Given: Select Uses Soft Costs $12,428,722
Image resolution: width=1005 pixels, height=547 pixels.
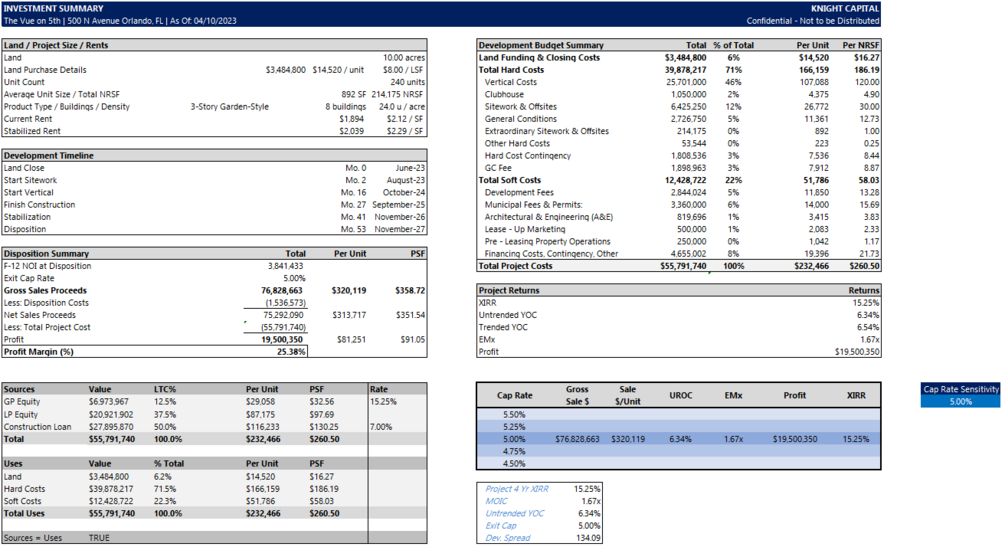Looking at the screenshot, I should pyautogui.click(x=111, y=501).
